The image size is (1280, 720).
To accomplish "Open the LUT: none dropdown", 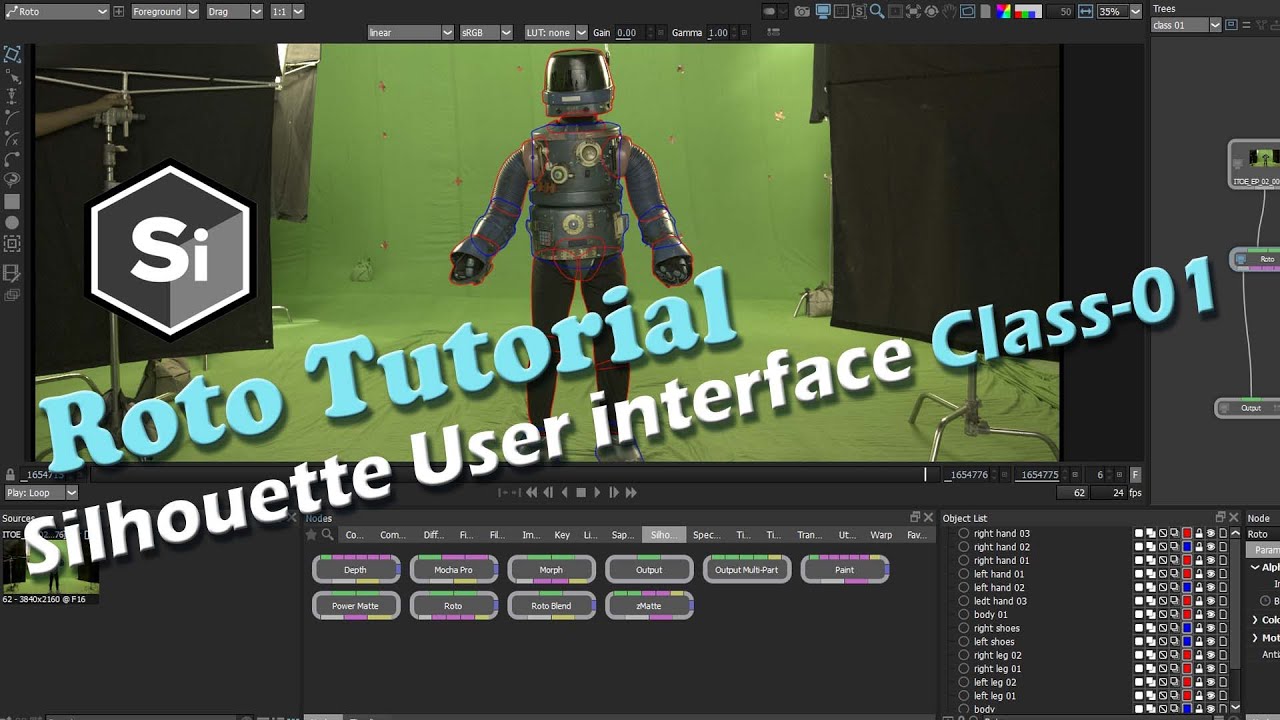I will point(556,33).
